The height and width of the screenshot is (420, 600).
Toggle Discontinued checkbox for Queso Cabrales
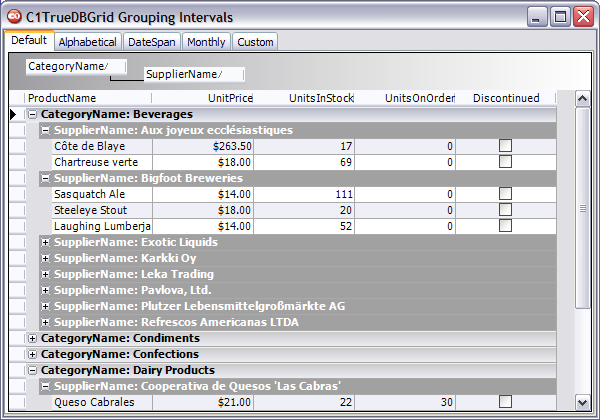505,402
